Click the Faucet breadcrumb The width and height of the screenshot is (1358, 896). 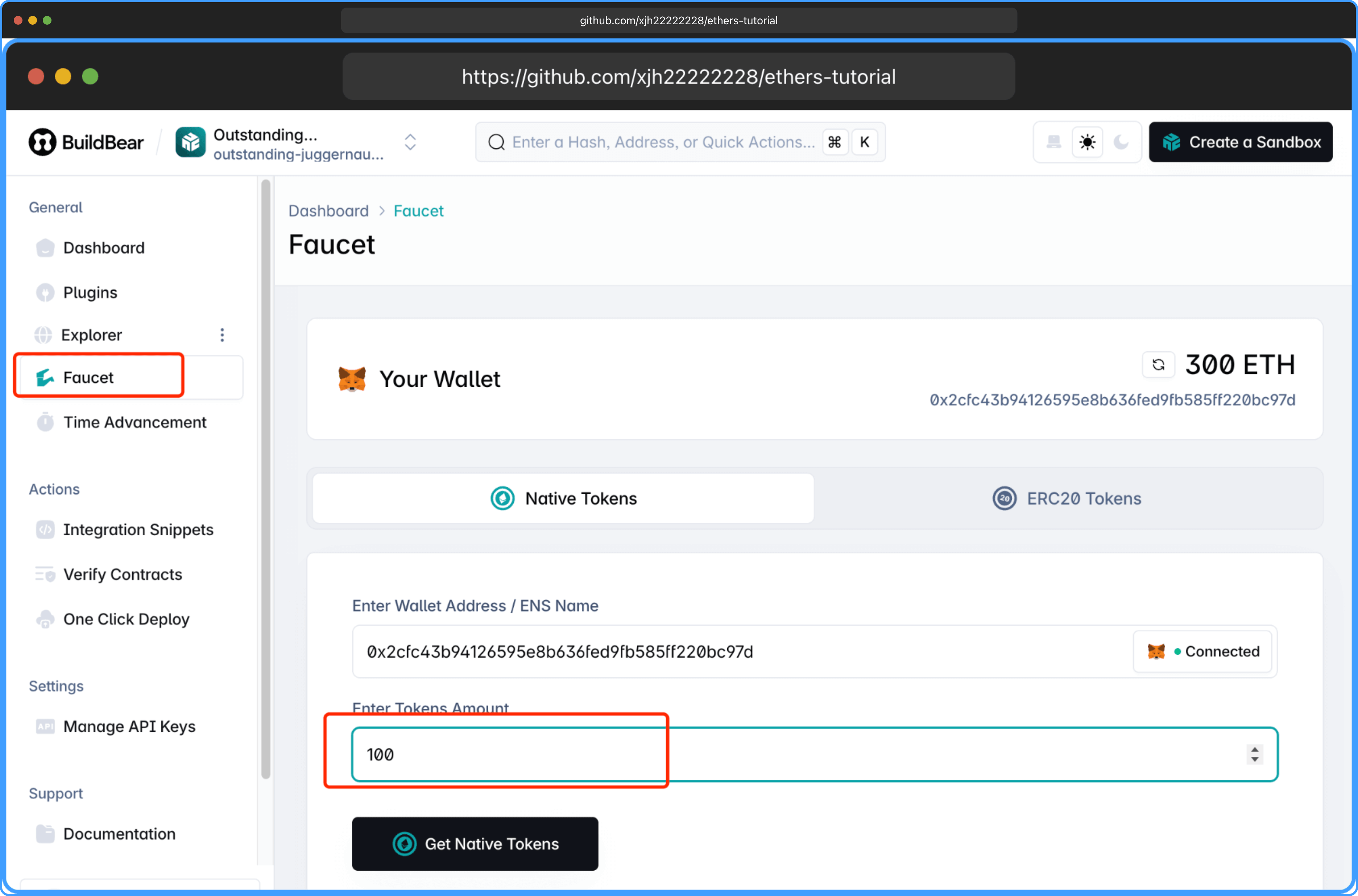click(x=418, y=211)
